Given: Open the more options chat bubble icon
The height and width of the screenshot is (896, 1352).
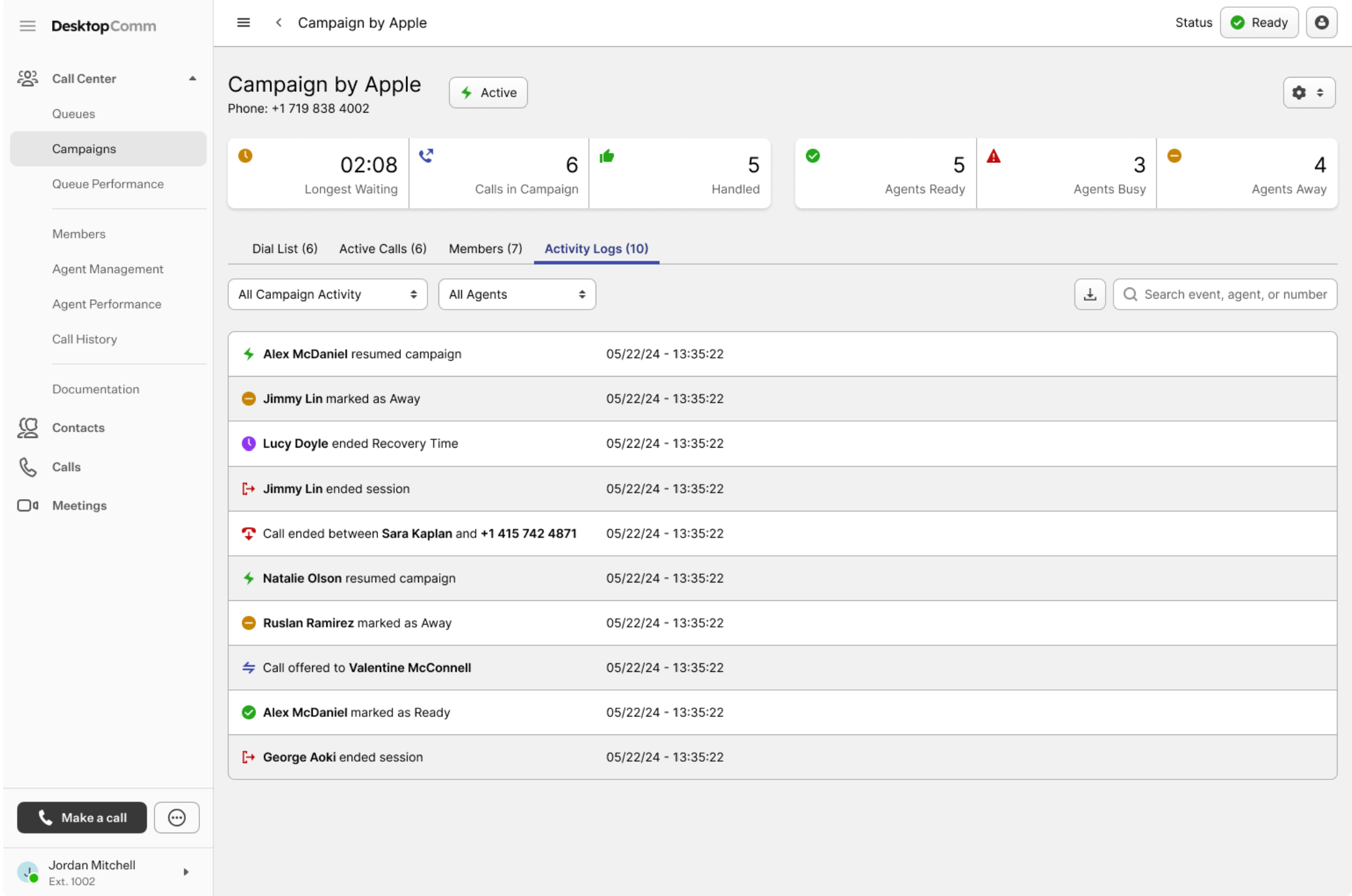Looking at the screenshot, I should [177, 817].
